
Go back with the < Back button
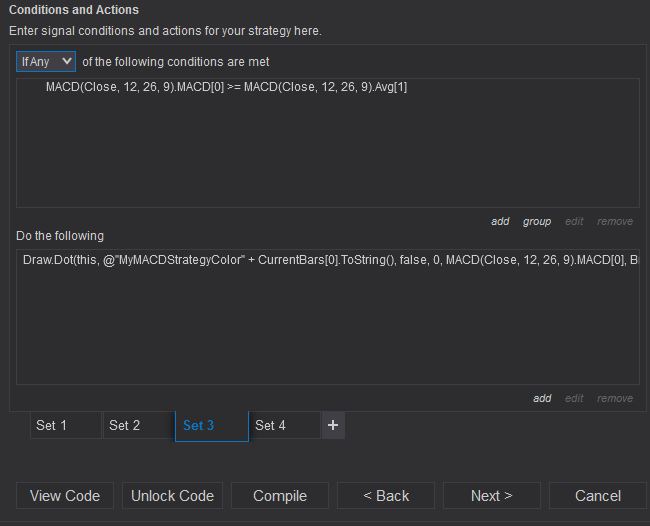(386, 496)
